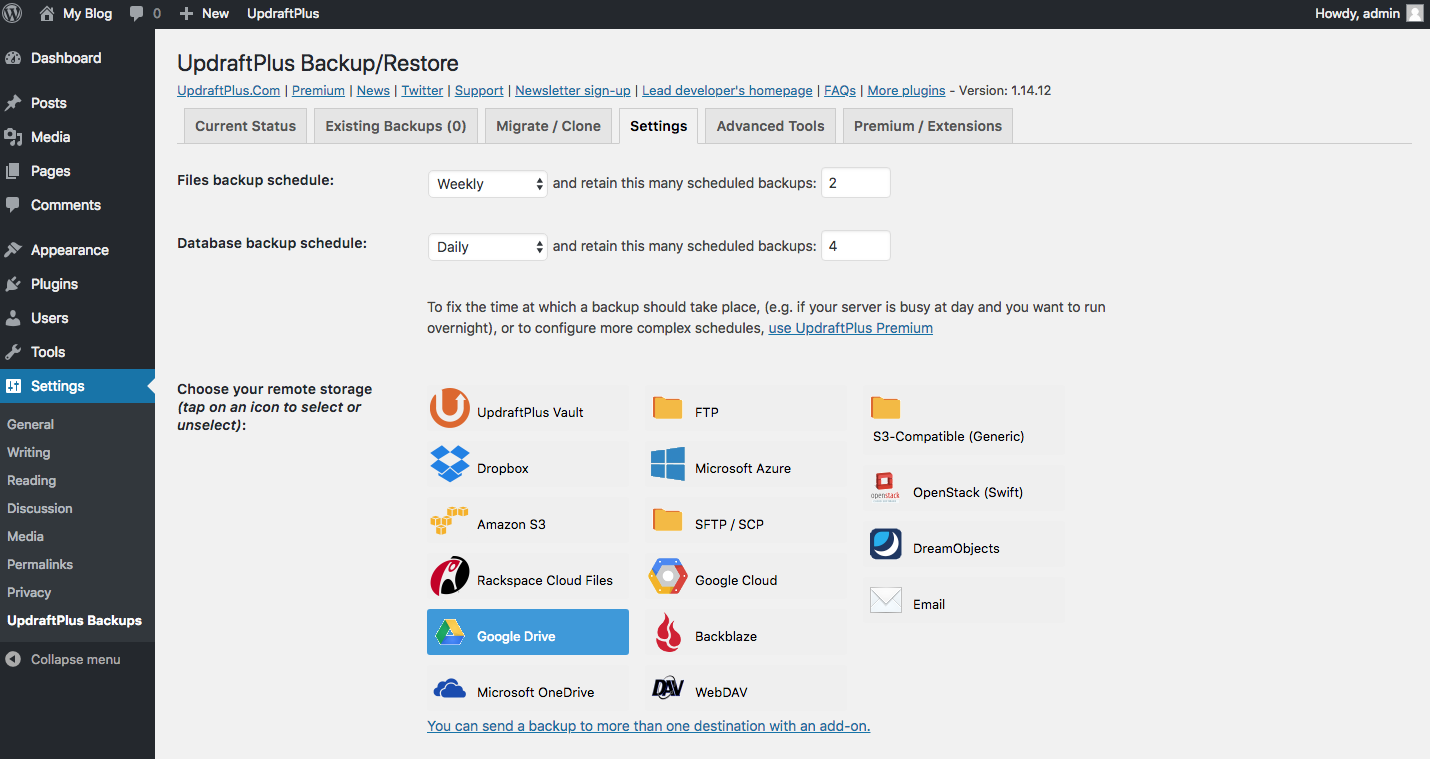Click the More plugins link
This screenshot has height=759, width=1430.
[x=906, y=90]
